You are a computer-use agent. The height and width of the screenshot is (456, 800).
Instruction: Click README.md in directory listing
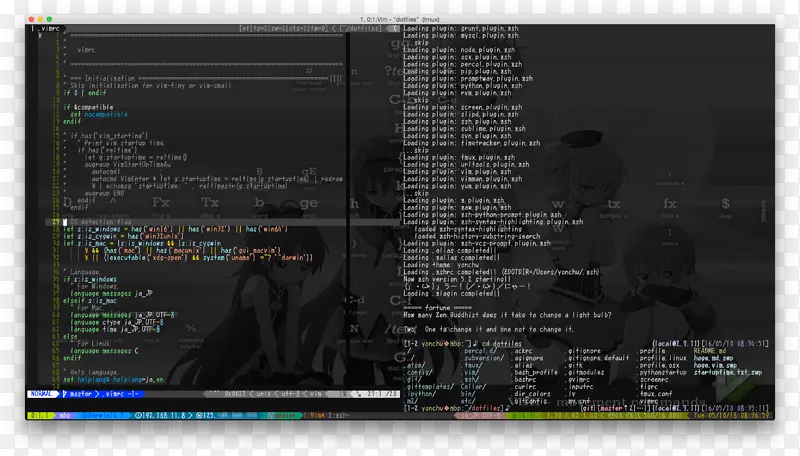coord(709,351)
